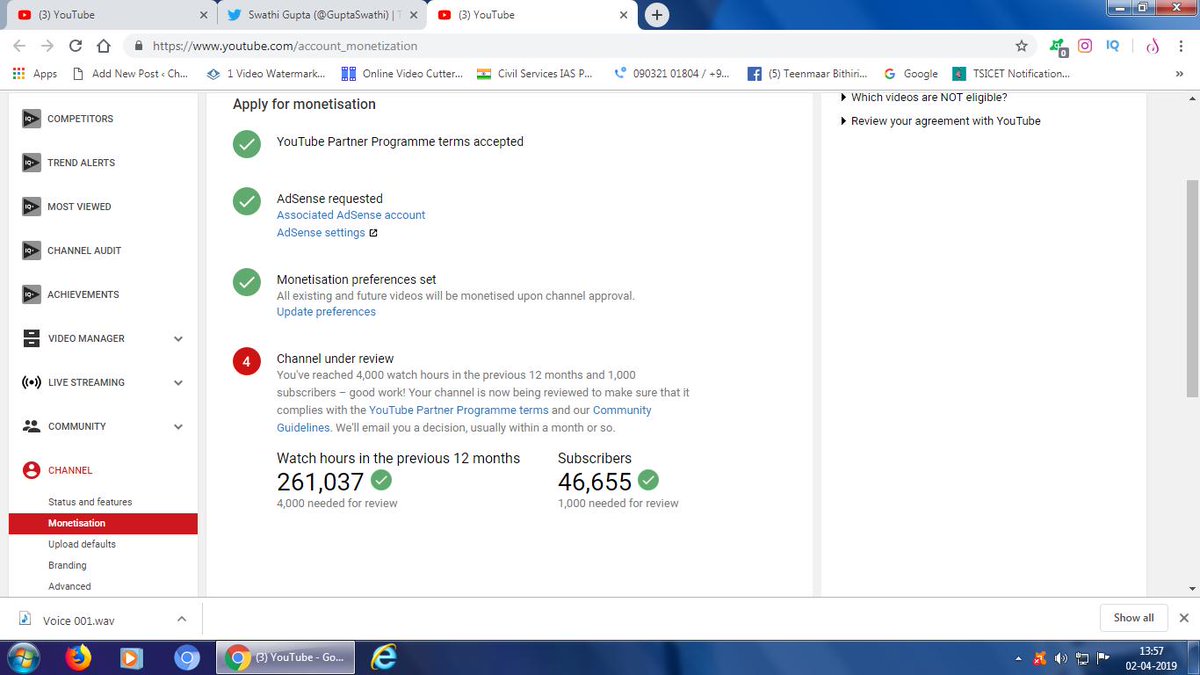Launch Firefox from taskbar
Image resolution: width=1200 pixels, height=675 pixels.
tap(78, 657)
